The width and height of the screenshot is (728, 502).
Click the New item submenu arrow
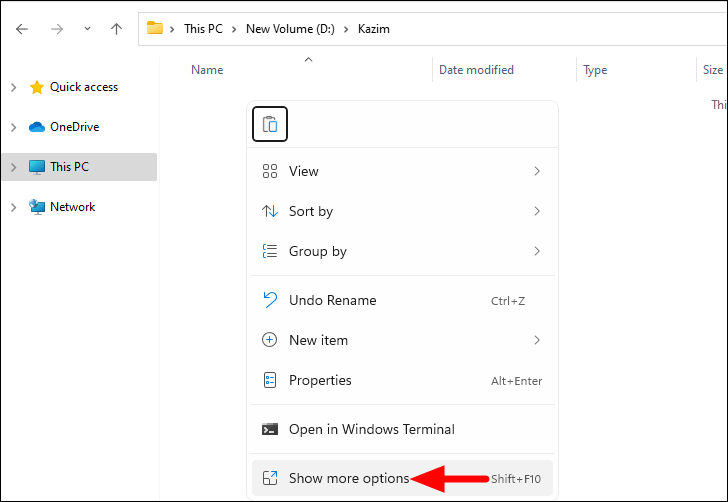tap(537, 340)
